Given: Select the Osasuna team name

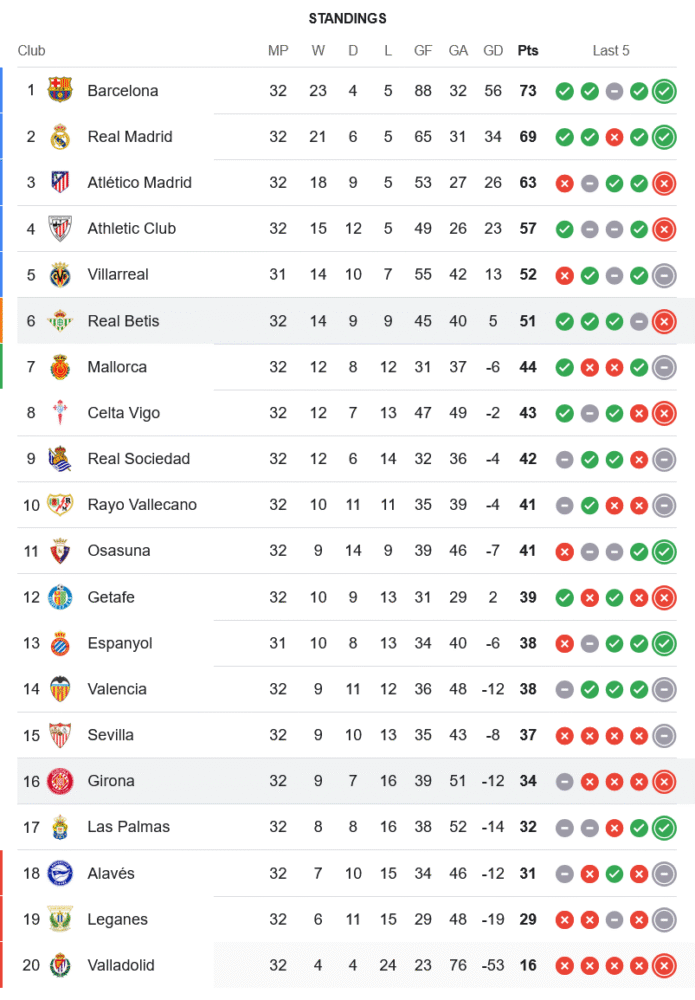Looking at the screenshot, I should (118, 551).
